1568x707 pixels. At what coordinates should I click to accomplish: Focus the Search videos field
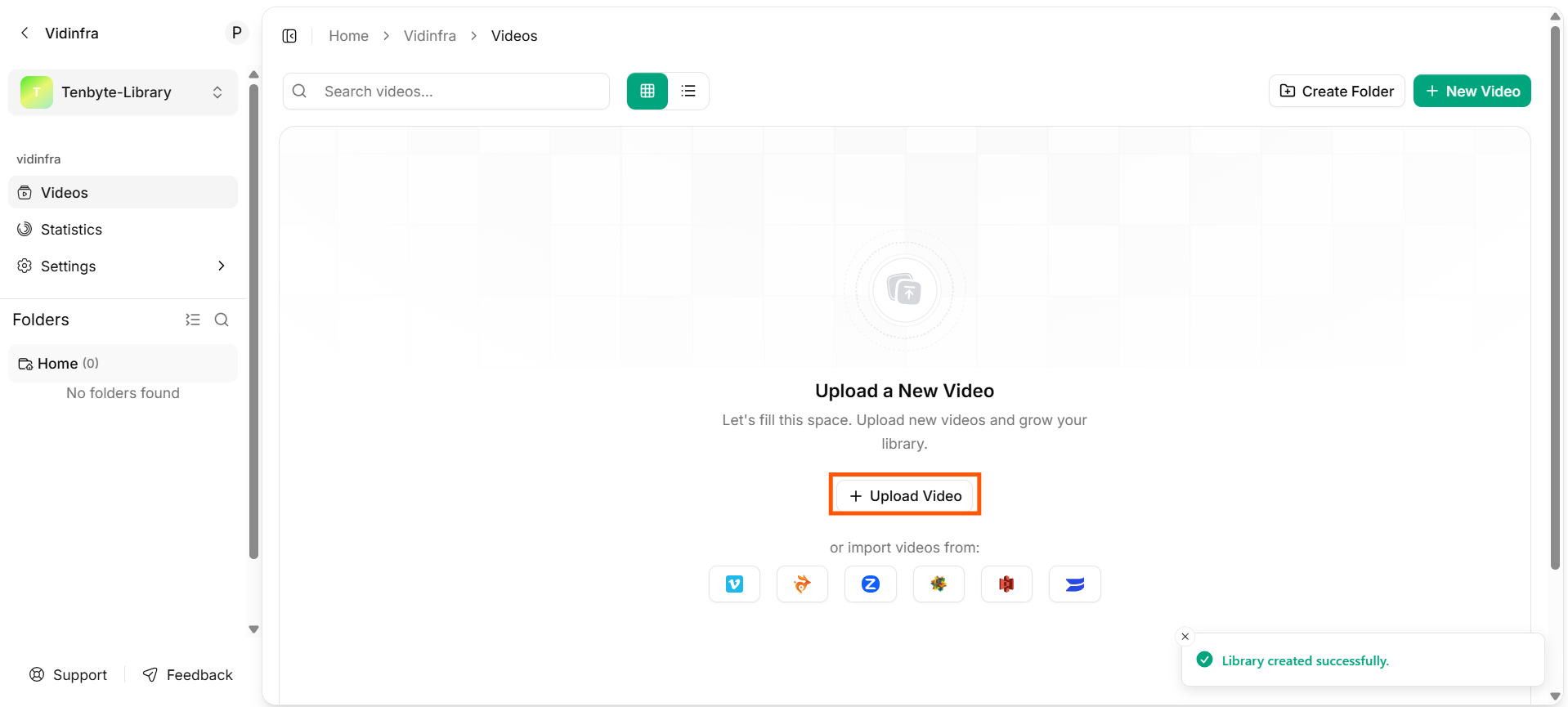(446, 92)
